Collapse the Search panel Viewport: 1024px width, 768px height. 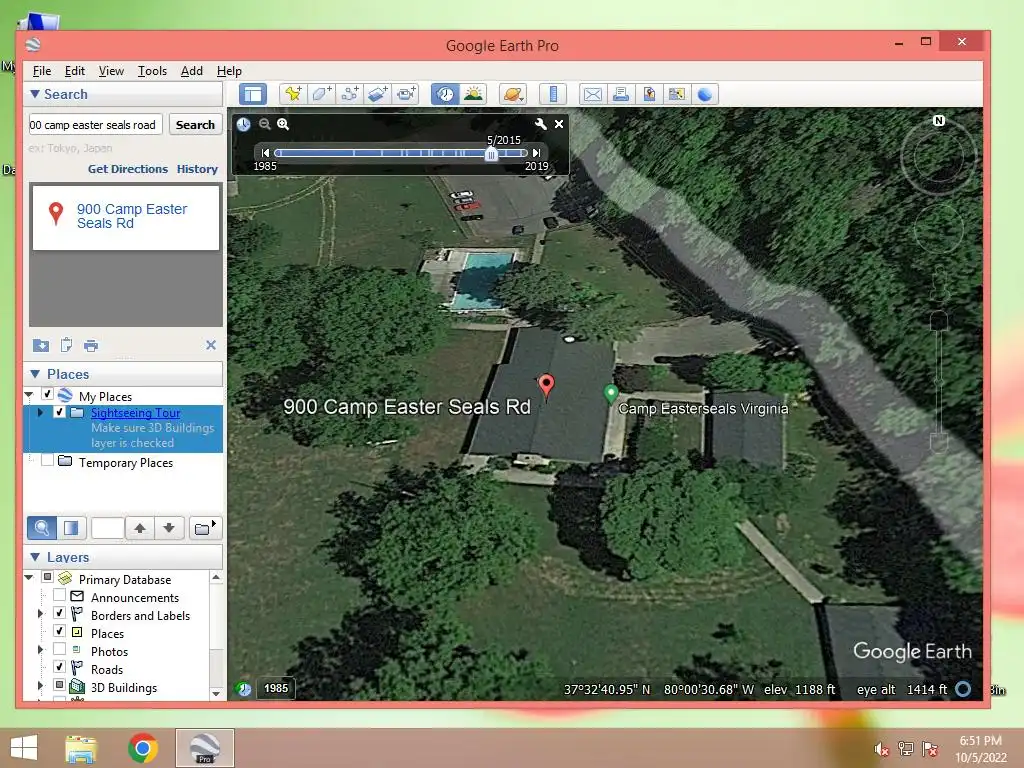(35, 94)
